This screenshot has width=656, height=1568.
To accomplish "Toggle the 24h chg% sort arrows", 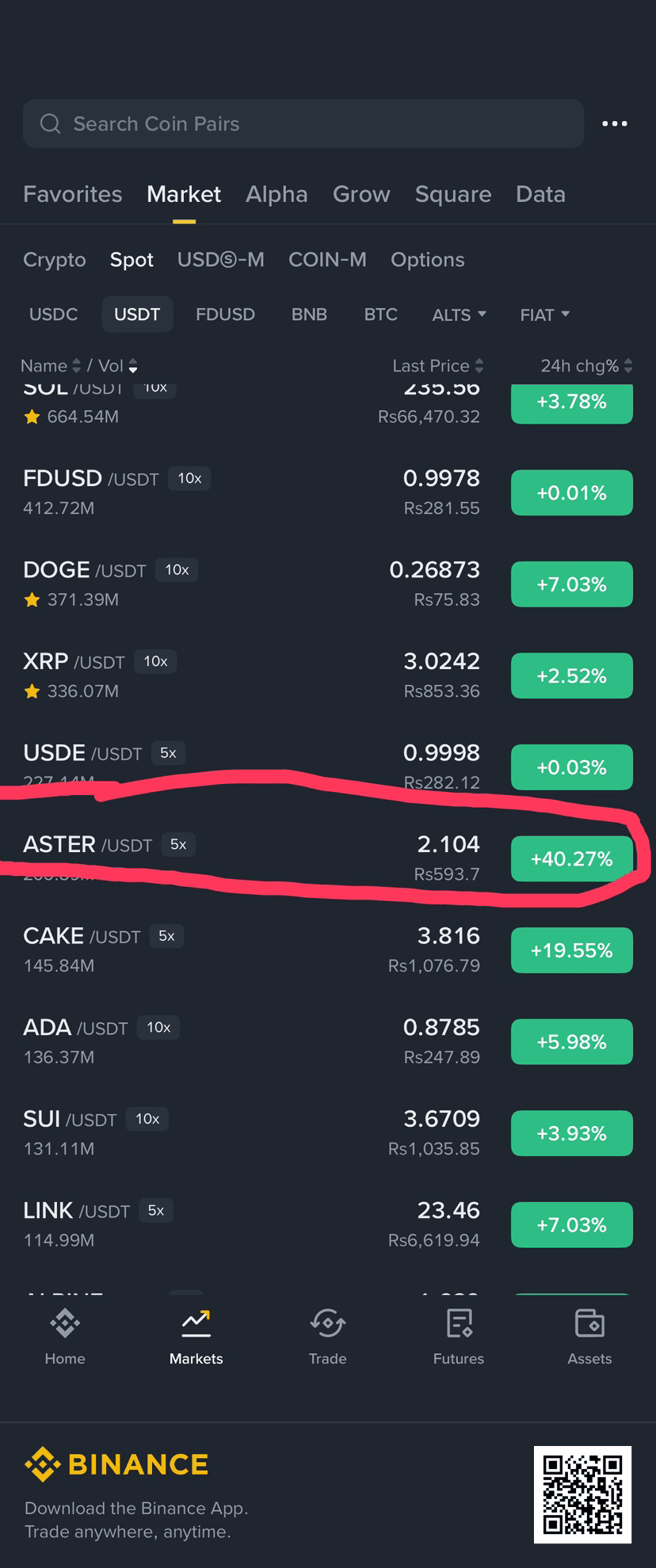I will pyautogui.click(x=628, y=366).
